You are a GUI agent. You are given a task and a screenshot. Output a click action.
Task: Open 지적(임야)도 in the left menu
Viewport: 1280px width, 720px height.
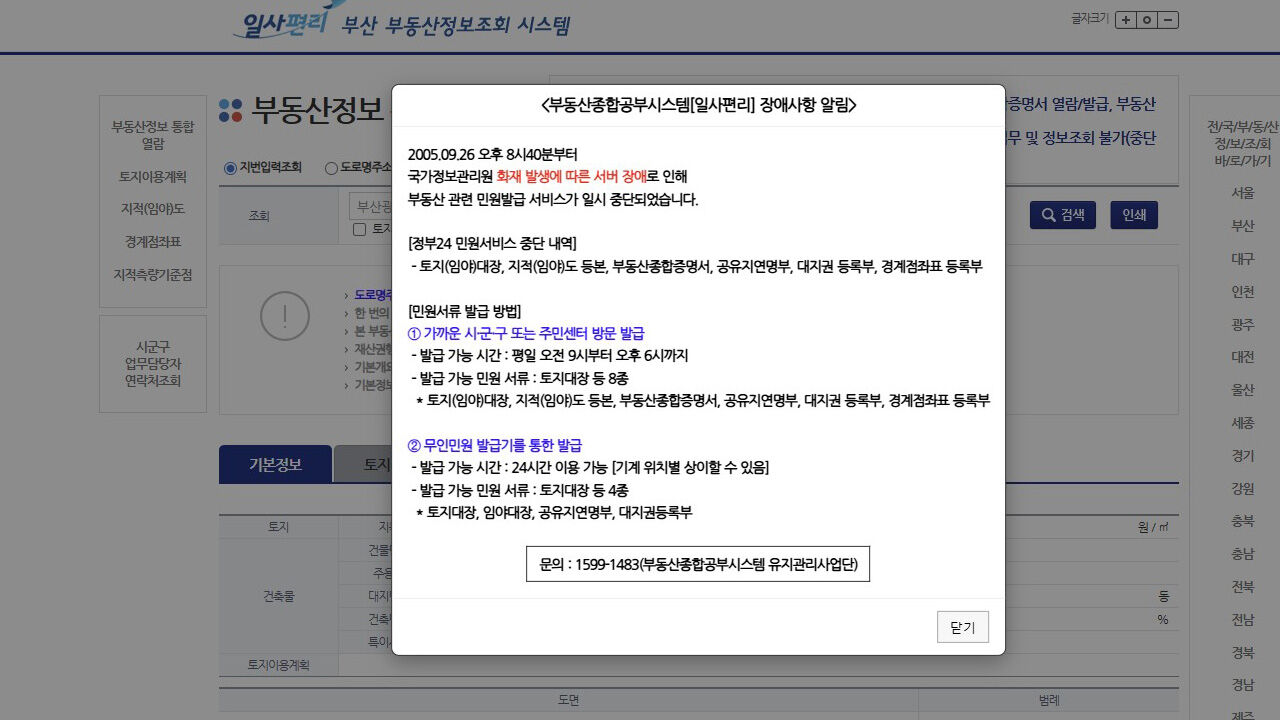pos(153,209)
